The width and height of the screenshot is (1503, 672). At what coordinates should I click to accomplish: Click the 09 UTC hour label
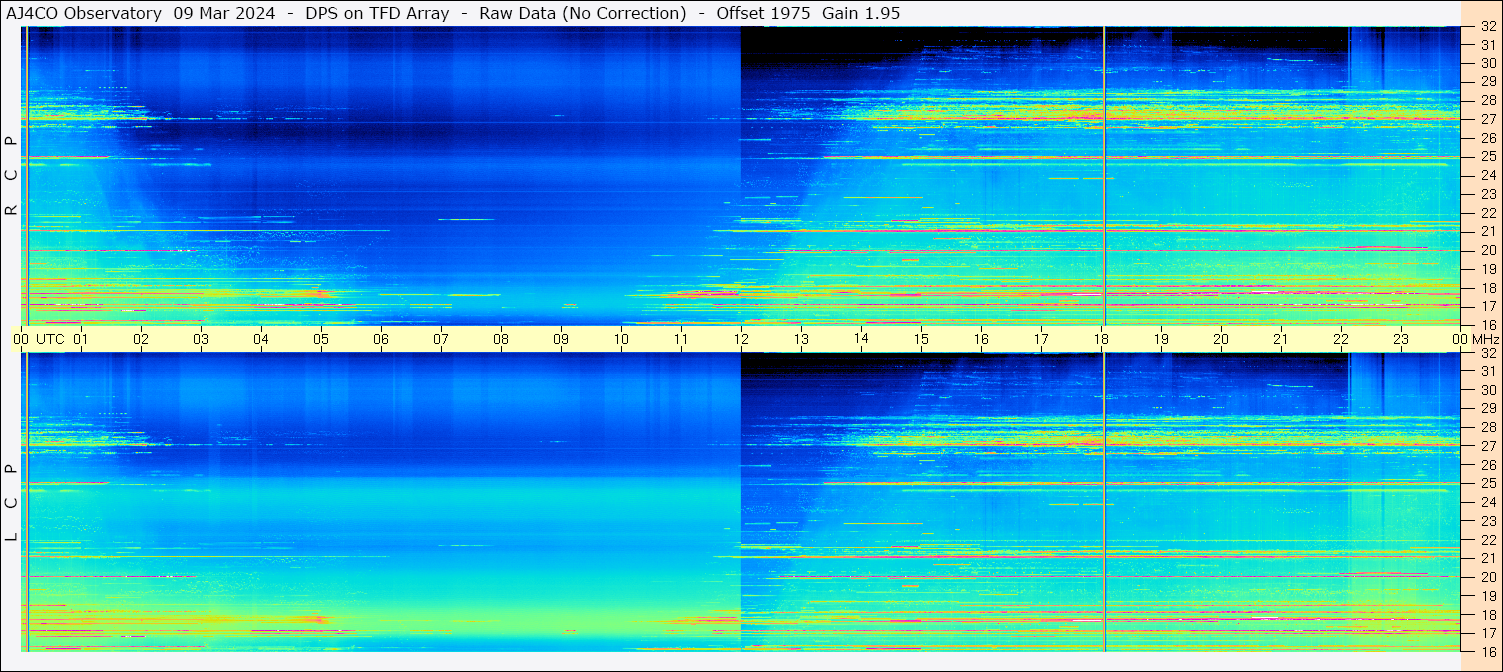tap(561, 339)
